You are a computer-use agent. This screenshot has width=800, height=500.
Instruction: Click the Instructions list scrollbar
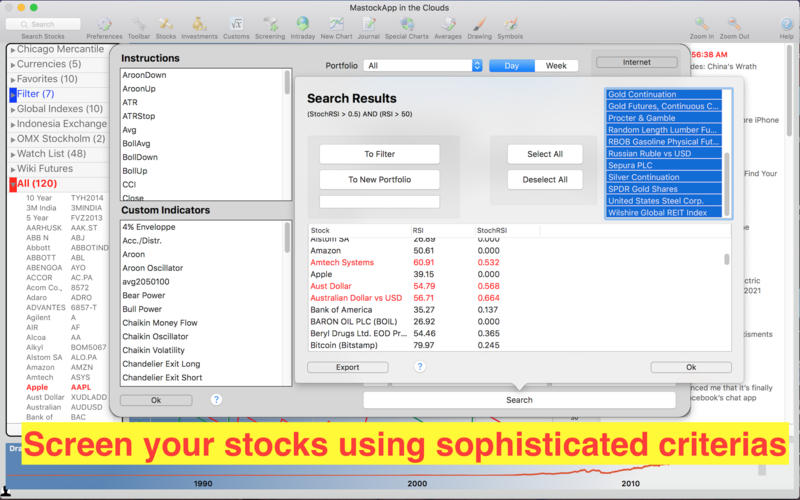[x=287, y=82]
